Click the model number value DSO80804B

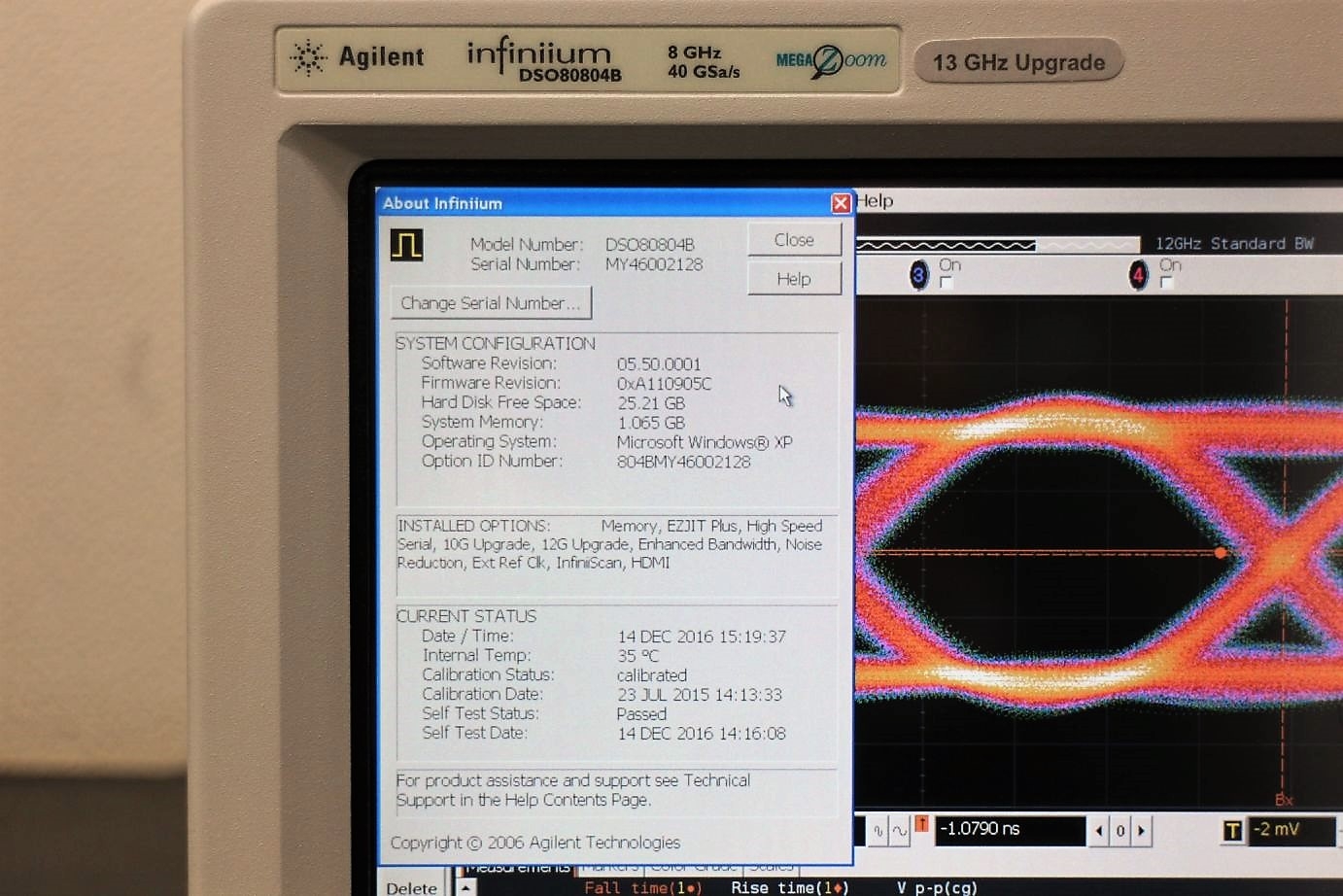[x=650, y=245]
